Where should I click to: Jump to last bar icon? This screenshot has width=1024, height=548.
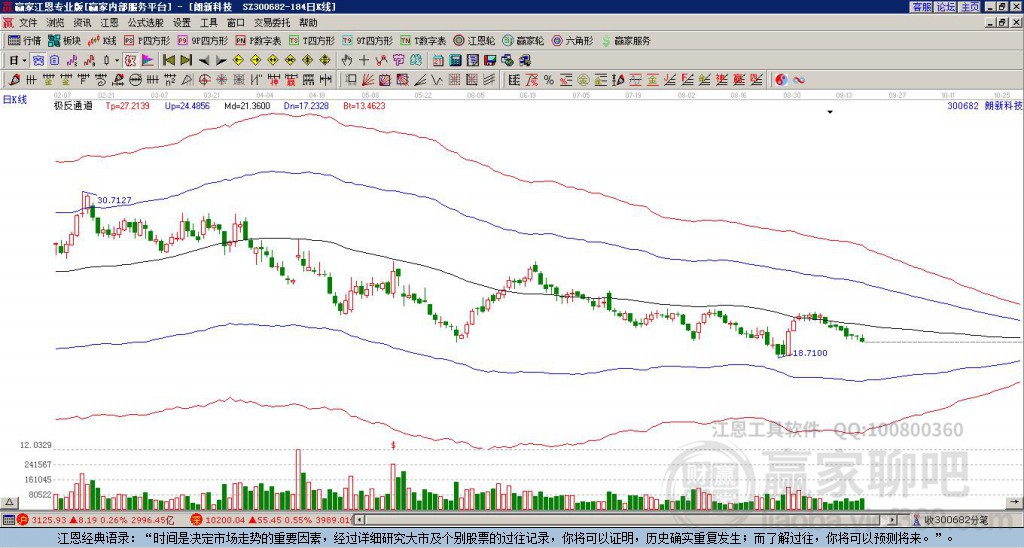tap(186, 61)
